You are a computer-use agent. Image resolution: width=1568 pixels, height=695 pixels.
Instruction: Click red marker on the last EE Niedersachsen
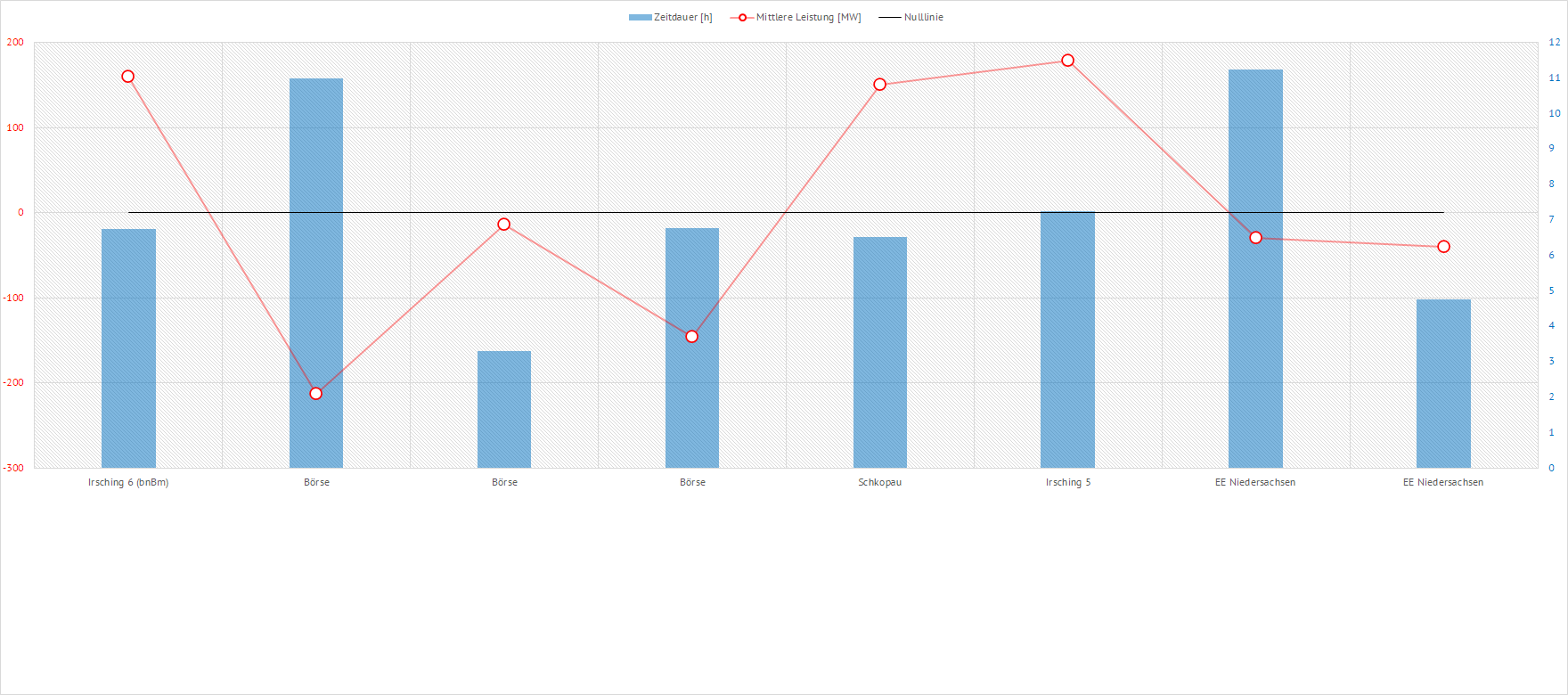coord(1443,247)
